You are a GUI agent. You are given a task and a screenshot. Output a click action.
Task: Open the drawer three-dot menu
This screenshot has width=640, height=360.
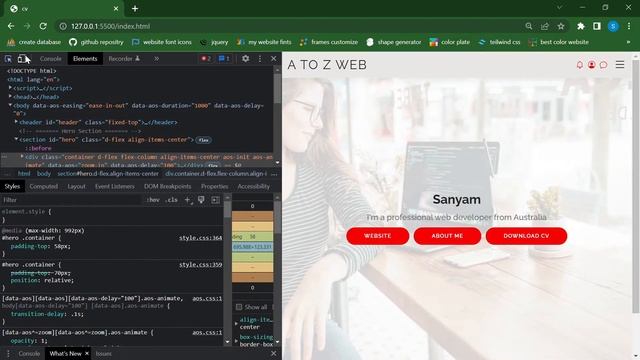[8, 353]
